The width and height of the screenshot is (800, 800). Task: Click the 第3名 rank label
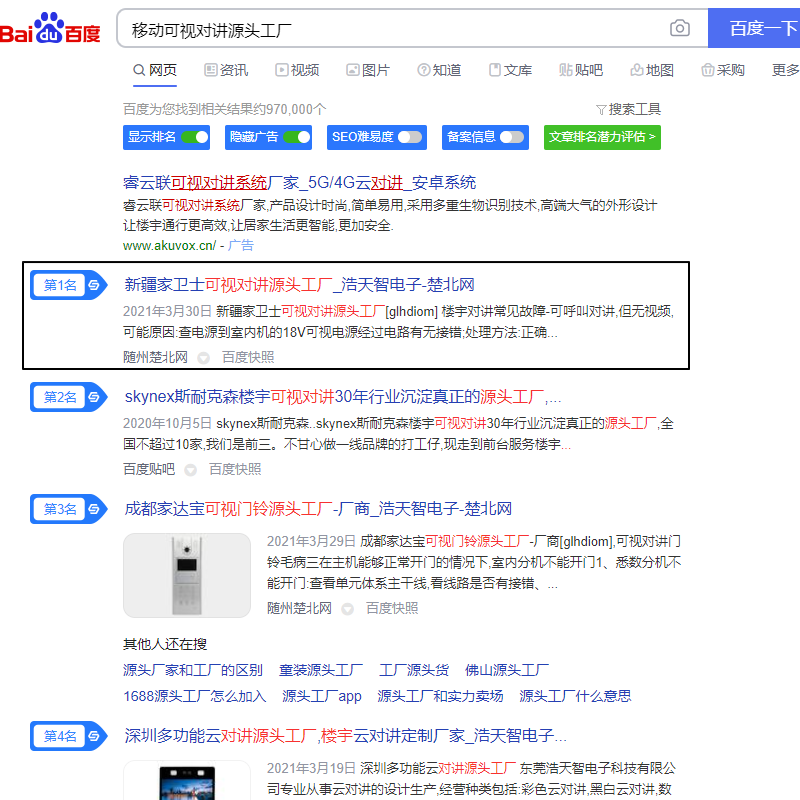tap(60, 509)
